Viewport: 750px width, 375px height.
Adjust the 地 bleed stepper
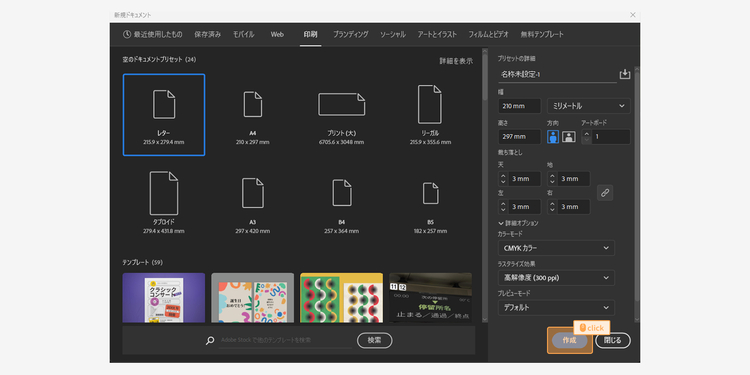[552, 179]
